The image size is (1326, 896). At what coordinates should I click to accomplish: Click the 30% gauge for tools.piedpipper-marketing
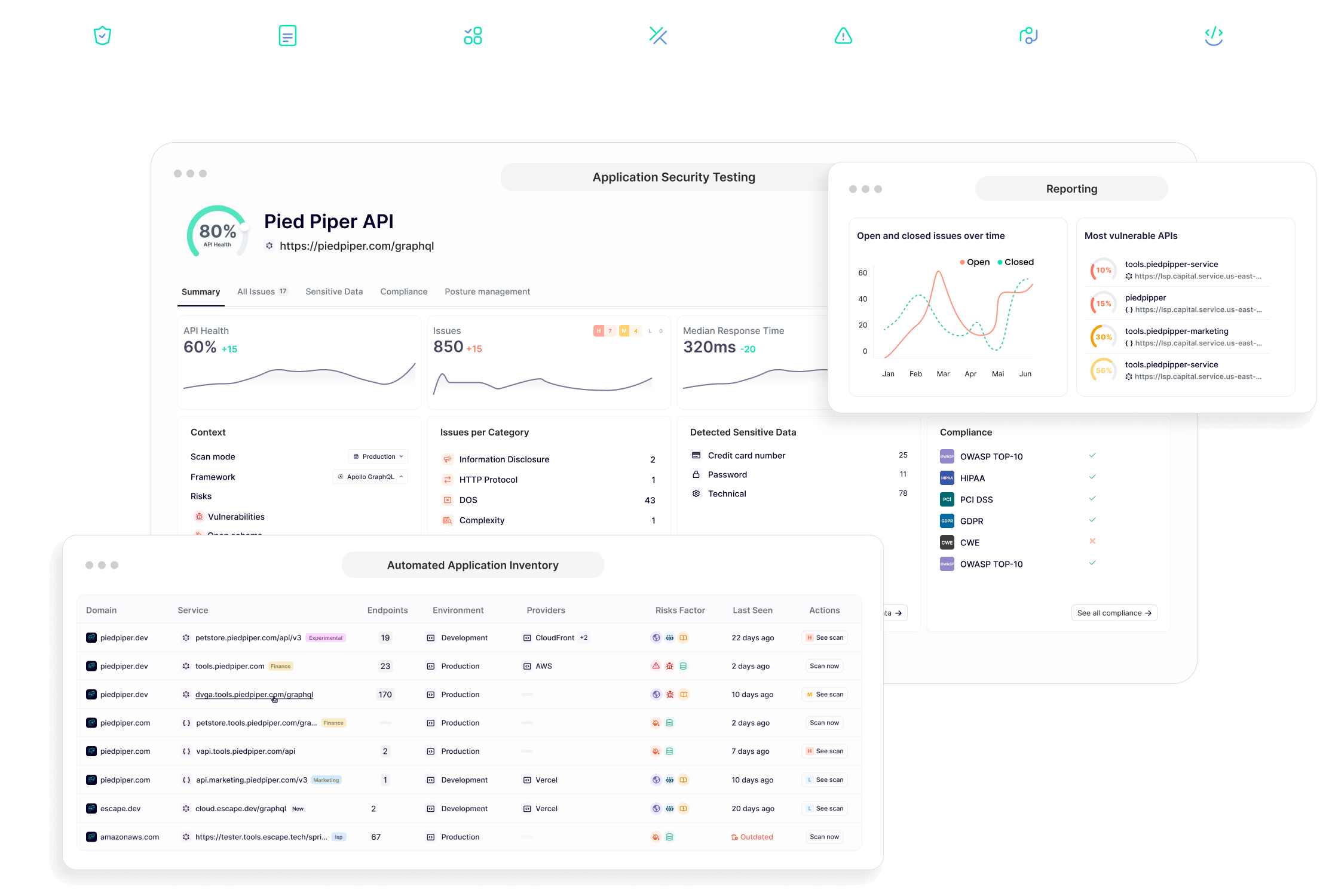tap(1103, 337)
